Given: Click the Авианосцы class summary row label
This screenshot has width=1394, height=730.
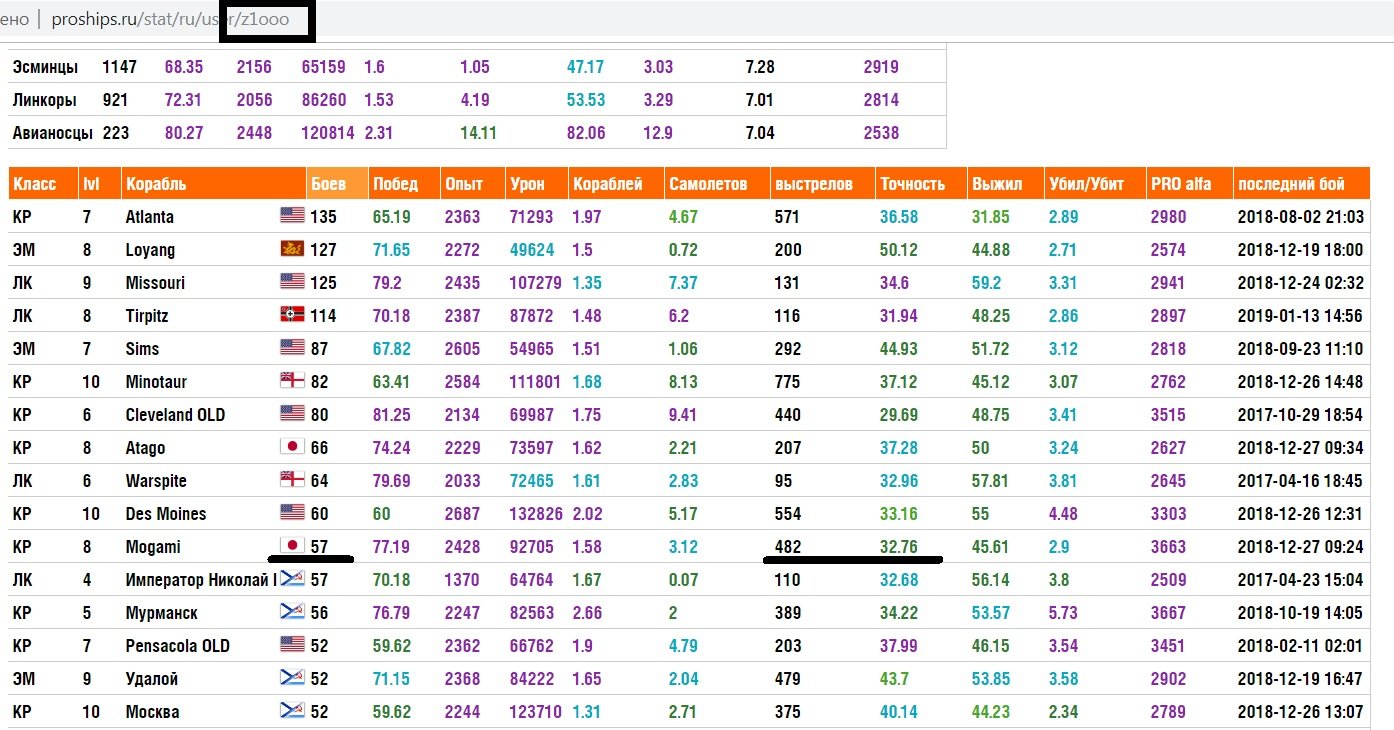Looking at the screenshot, I should (53, 133).
